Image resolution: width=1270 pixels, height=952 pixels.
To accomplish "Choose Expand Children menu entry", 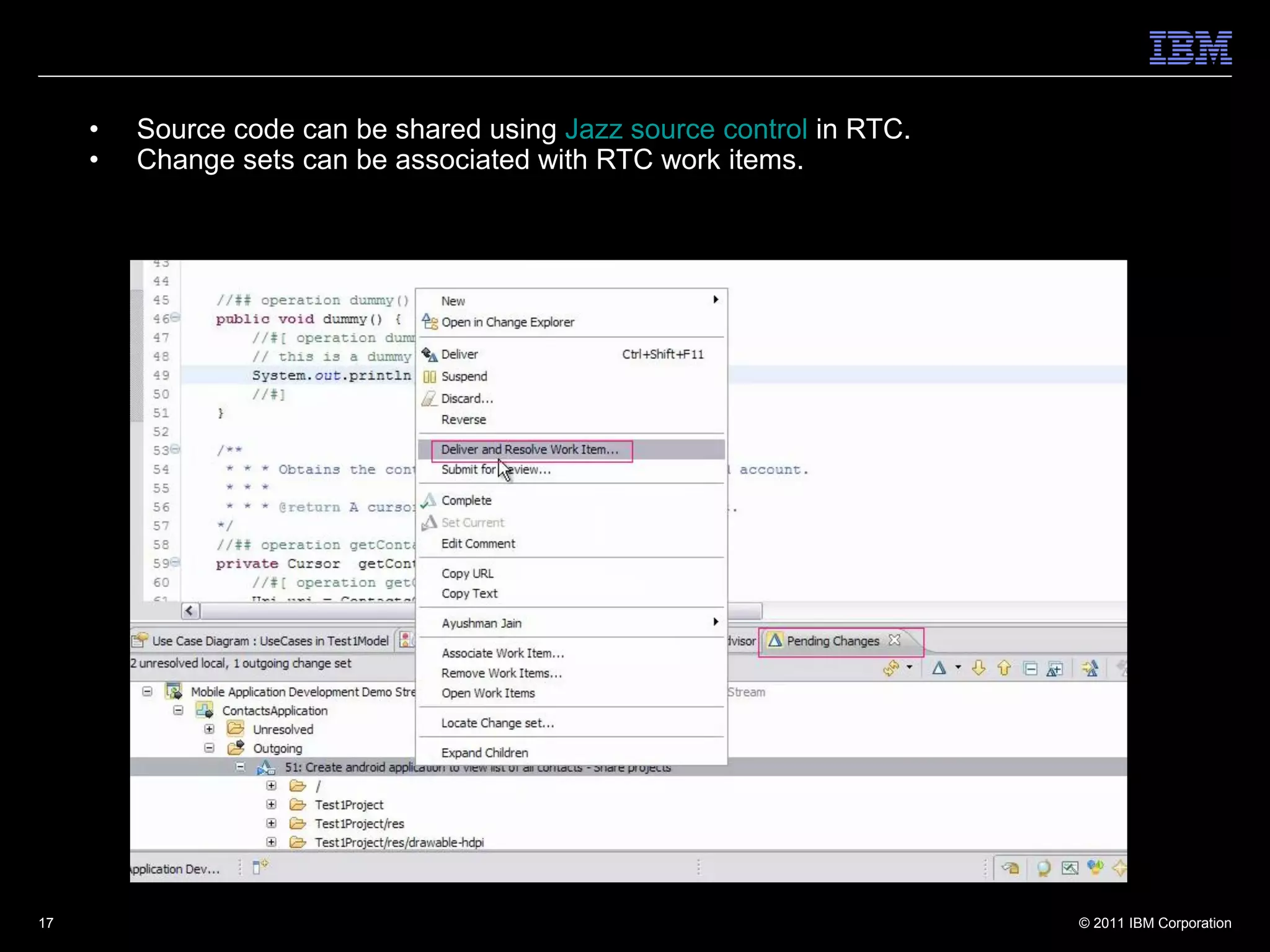I will click(x=571, y=752).
